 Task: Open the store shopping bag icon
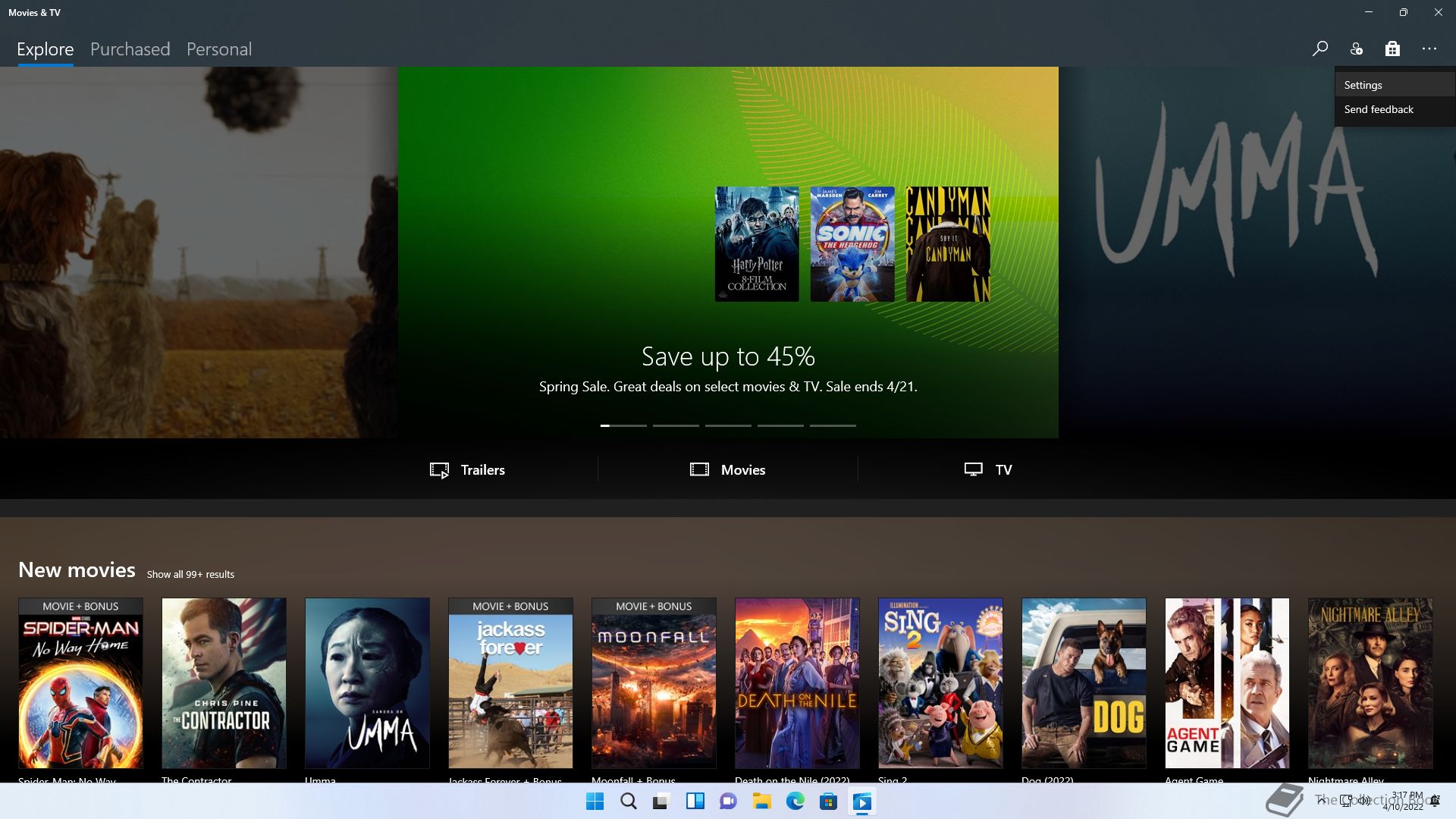pos(1392,49)
